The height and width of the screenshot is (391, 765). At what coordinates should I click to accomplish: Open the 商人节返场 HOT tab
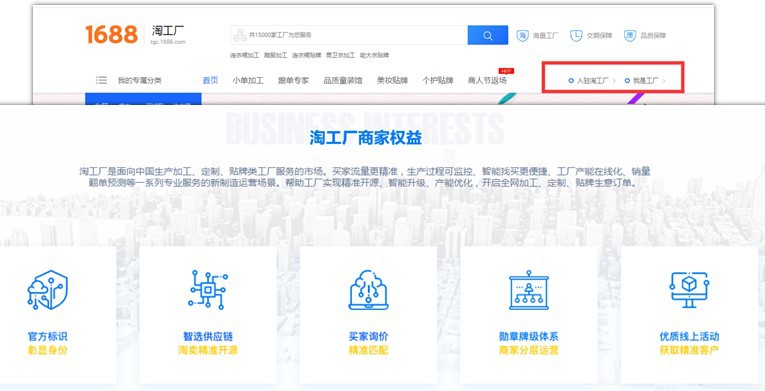(487, 80)
